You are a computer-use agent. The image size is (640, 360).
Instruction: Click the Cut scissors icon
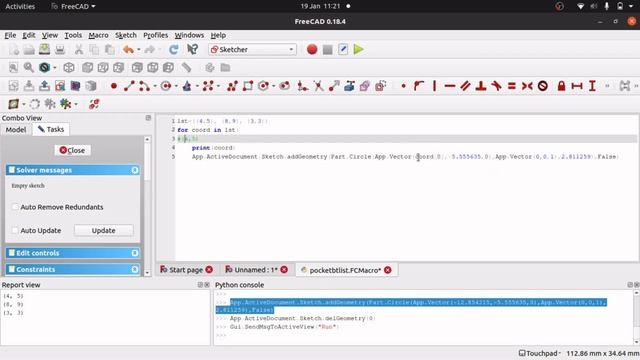click(78, 49)
